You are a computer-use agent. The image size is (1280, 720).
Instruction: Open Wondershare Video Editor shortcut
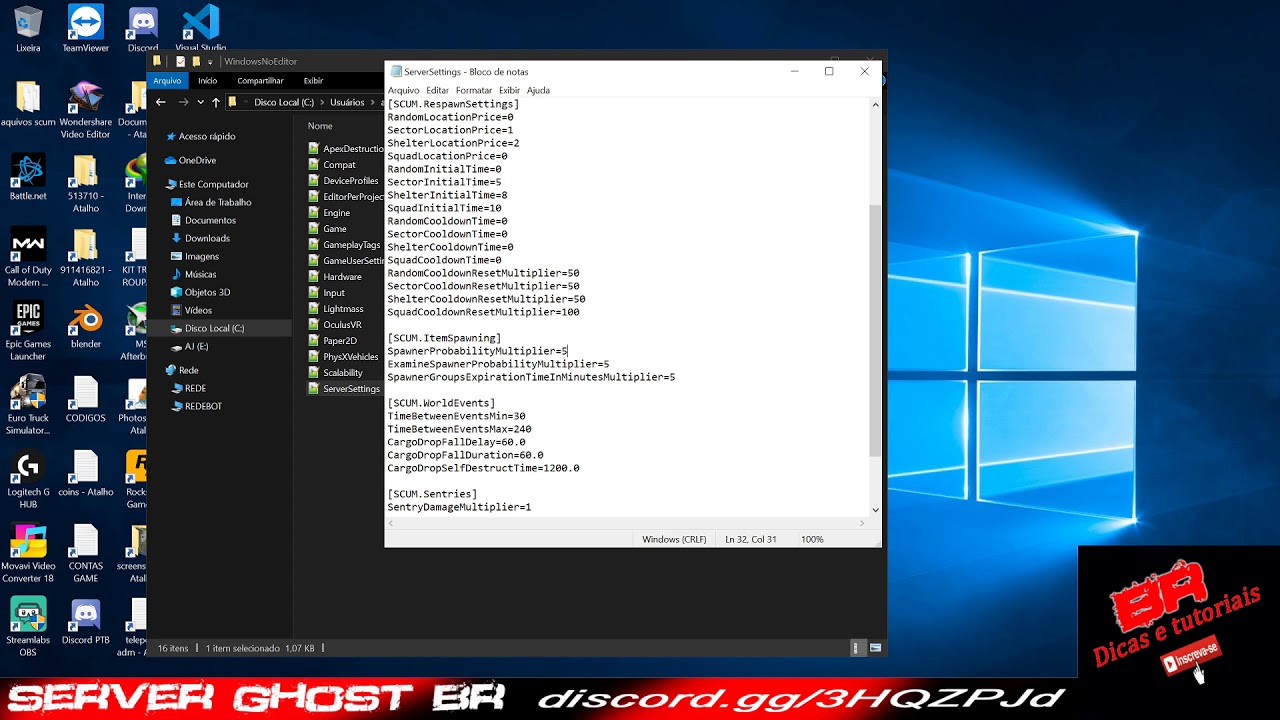click(x=86, y=110)
